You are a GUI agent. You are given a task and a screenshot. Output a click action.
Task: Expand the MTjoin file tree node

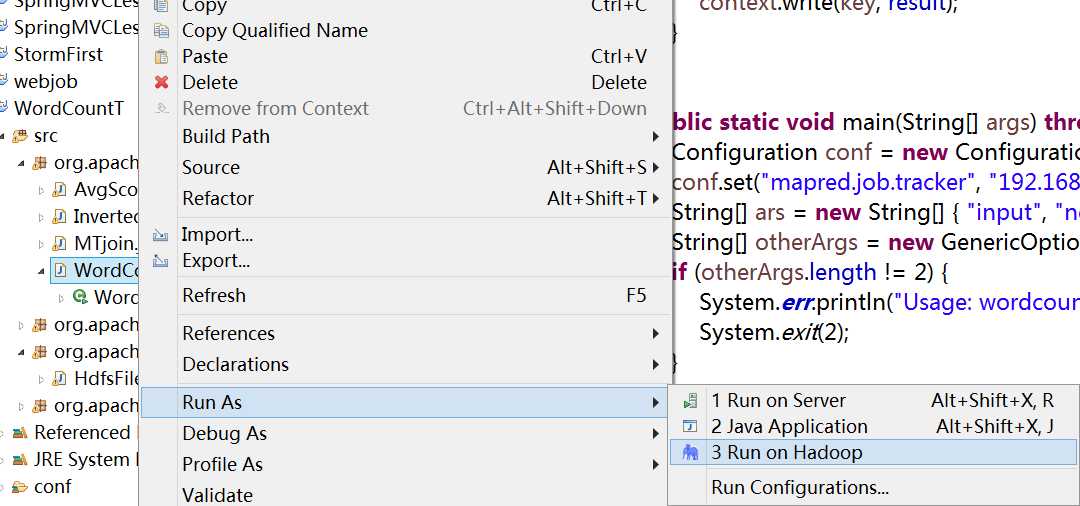point(41,244)
